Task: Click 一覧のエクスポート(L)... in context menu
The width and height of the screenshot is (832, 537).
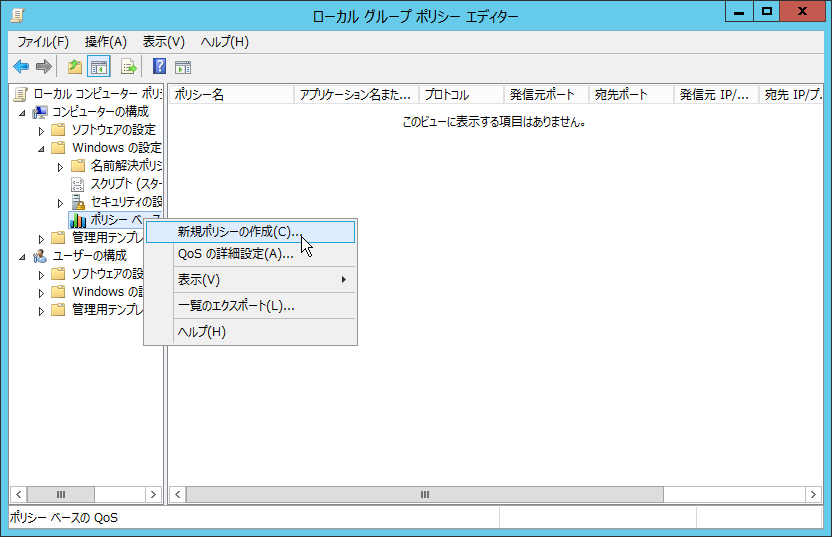Action: (x=236, y=306)
